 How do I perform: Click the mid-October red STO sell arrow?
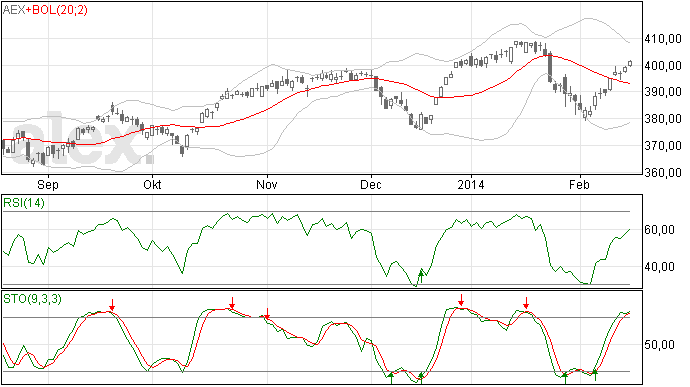[x=232, y=302]
